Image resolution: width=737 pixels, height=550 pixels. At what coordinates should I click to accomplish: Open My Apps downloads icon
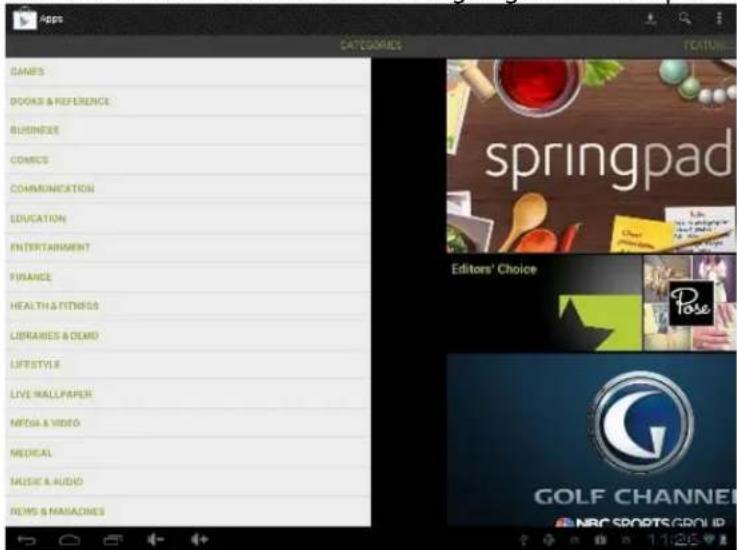651,19
